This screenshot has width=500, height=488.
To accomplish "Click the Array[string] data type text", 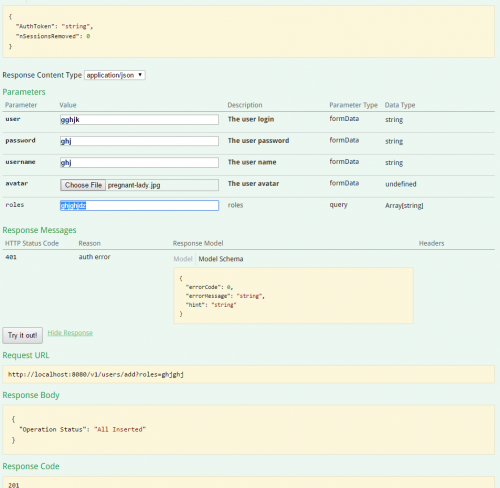I will [x=404, y=206].
